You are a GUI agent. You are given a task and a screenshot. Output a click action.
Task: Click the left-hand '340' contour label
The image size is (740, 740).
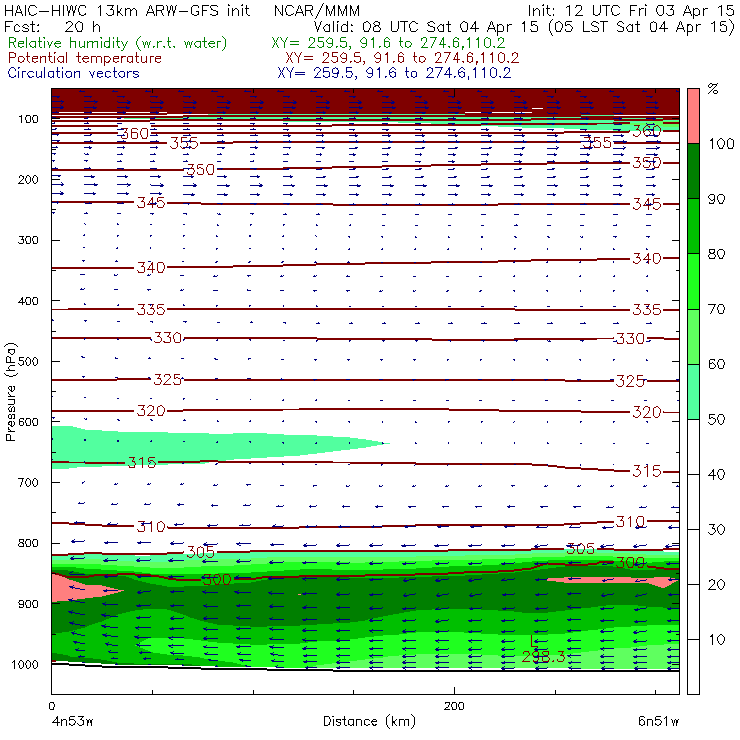151,268
